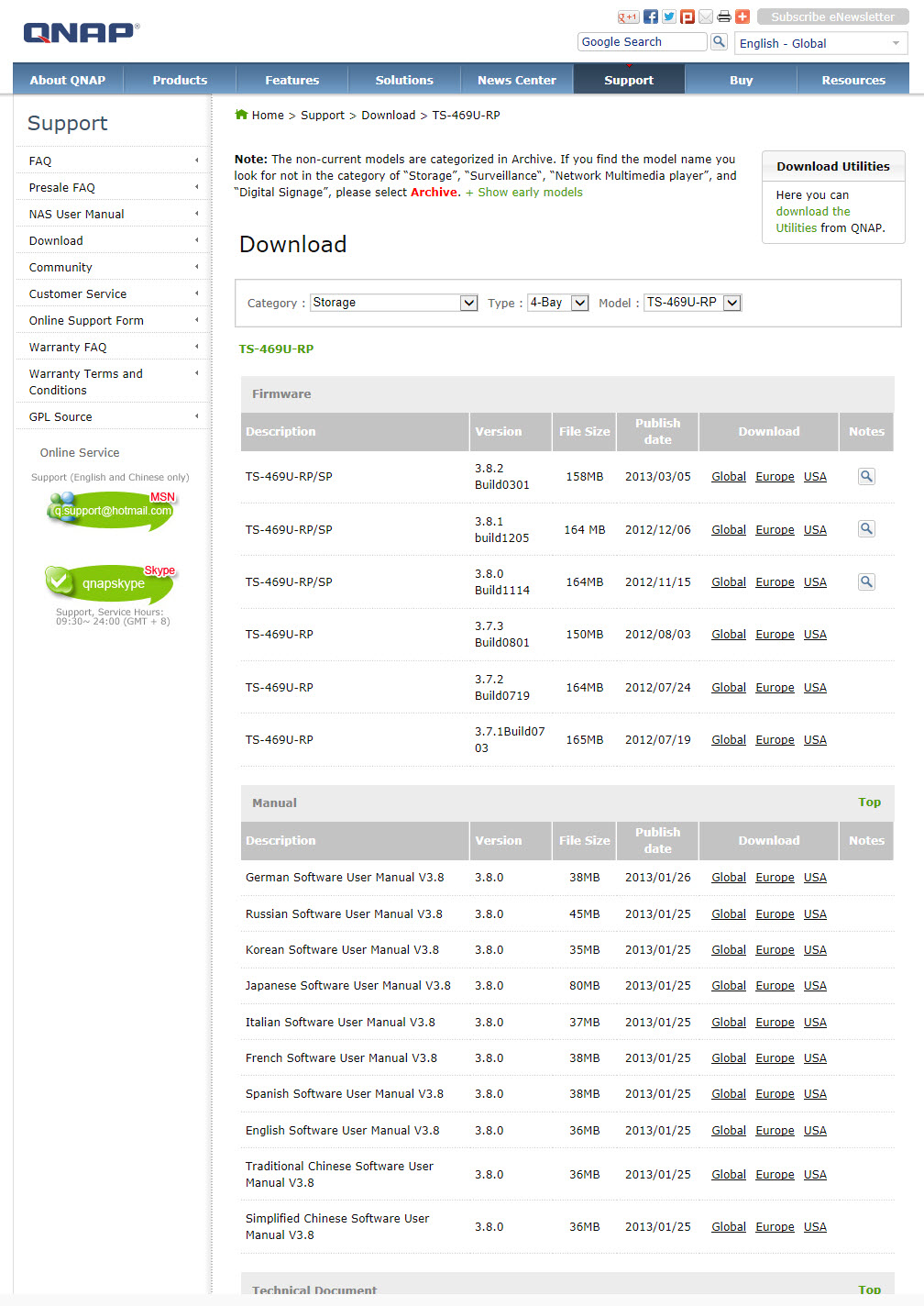Open the Model dropdown showing TS-469U-RP
The image size is (924, 1306).
(x=693, y=303)
